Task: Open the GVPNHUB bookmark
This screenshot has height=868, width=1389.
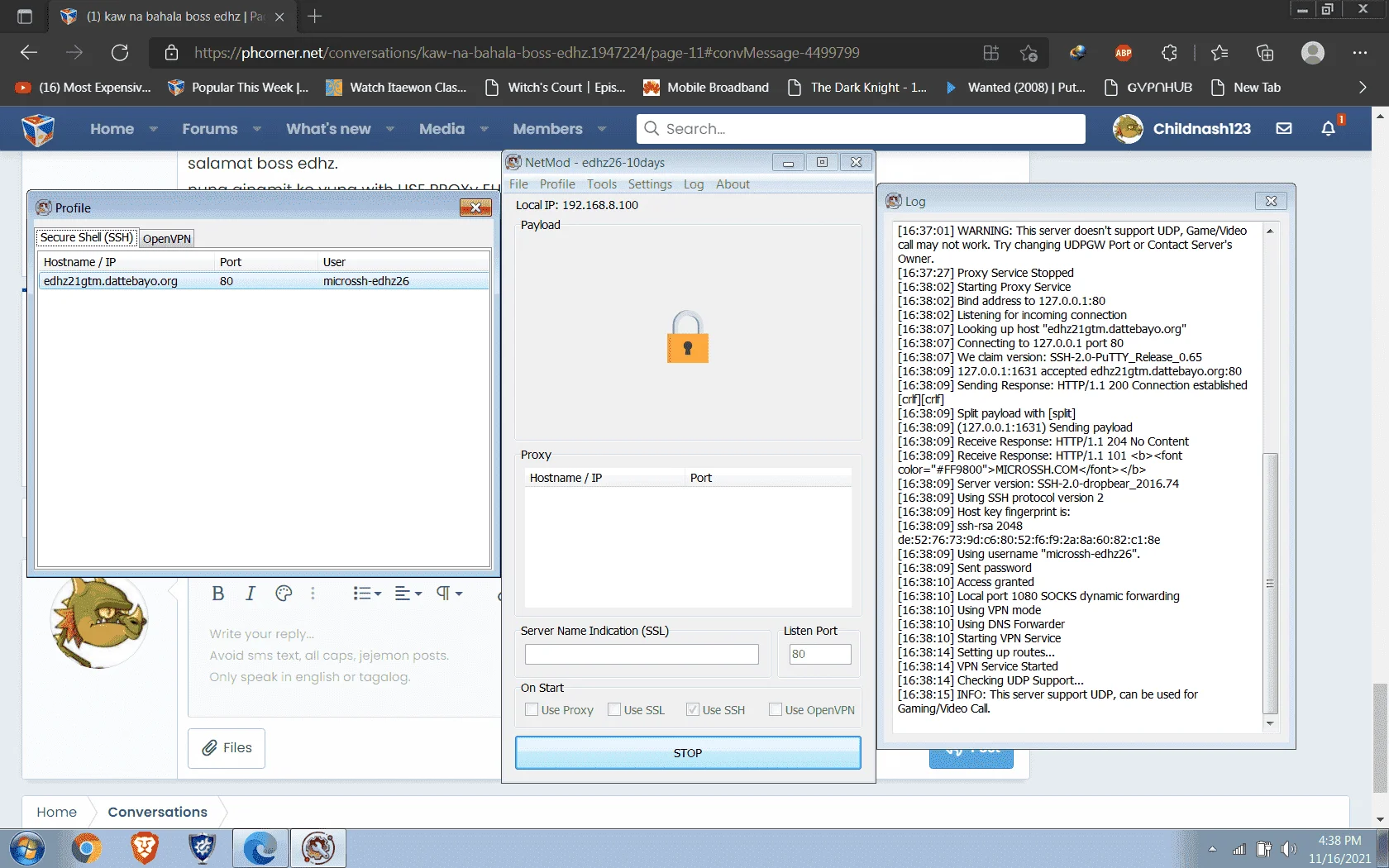Action: 1148,88
